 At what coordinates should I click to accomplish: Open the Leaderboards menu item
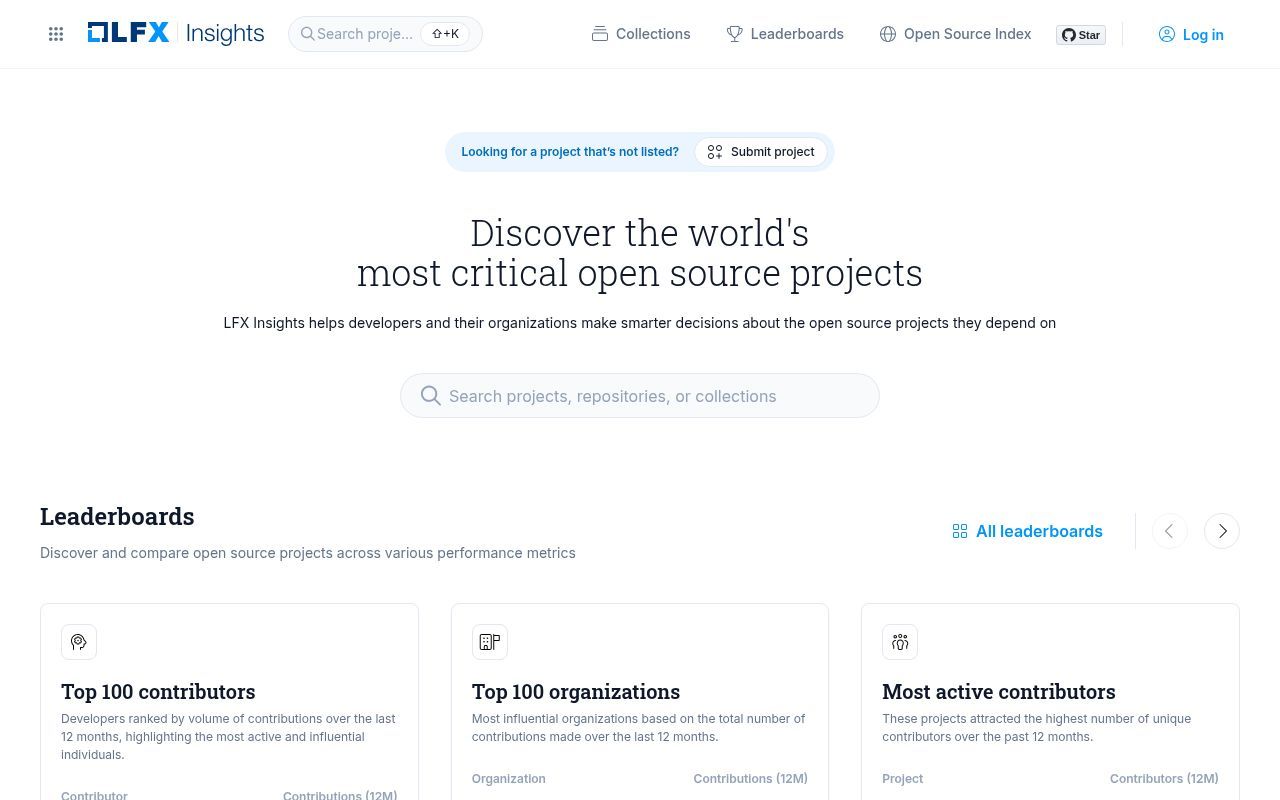coord(785,34)
